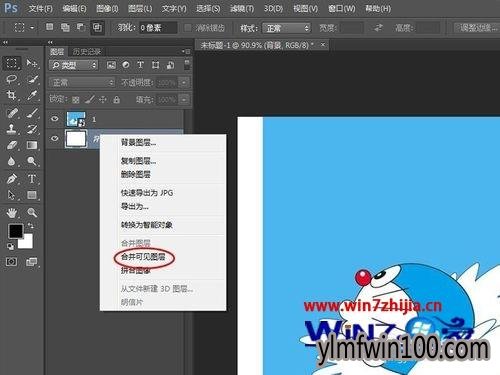Select the Eraser tool
The height and width of the screenshot is (375, 500).
12,145
